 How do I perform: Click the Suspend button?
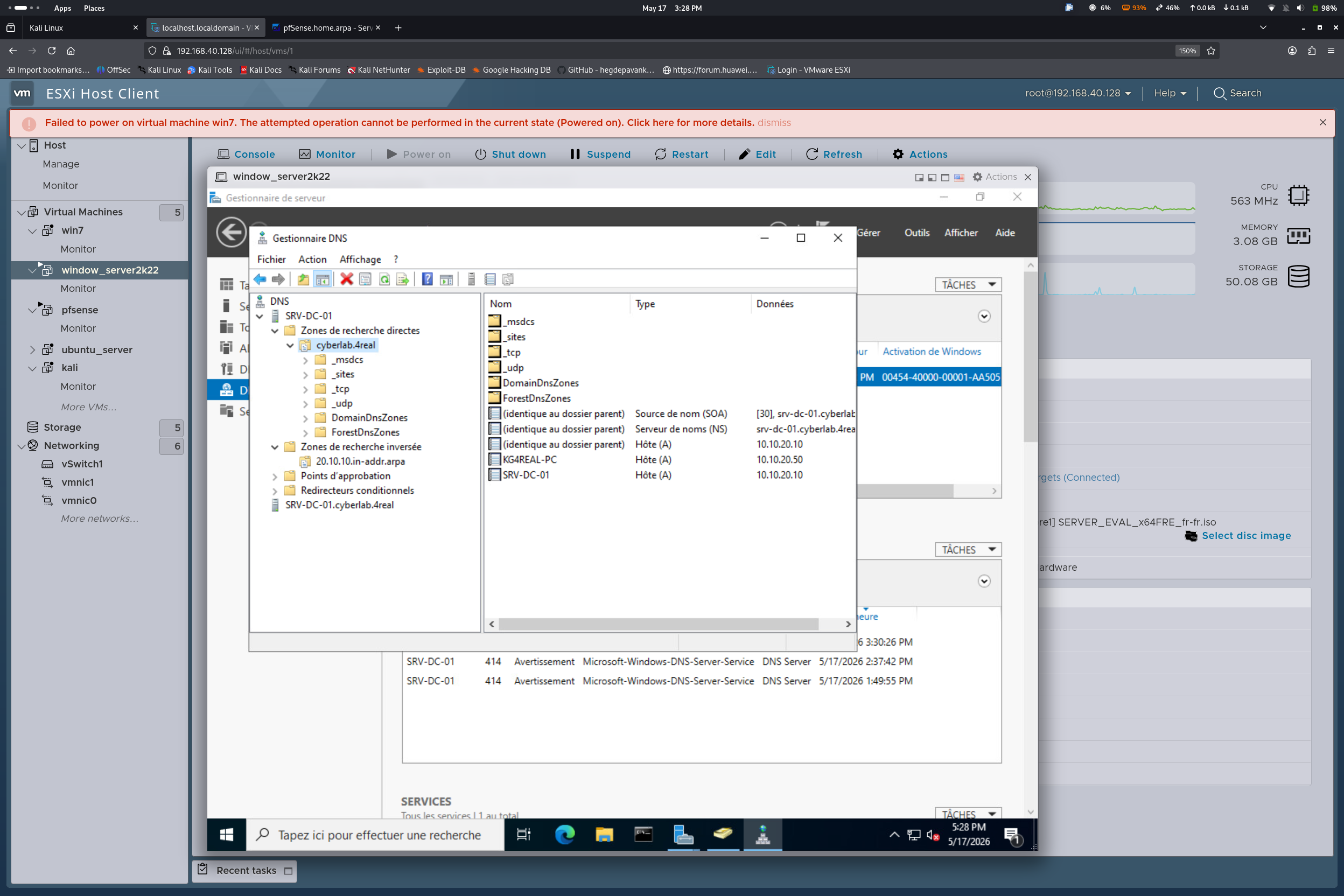600,155
